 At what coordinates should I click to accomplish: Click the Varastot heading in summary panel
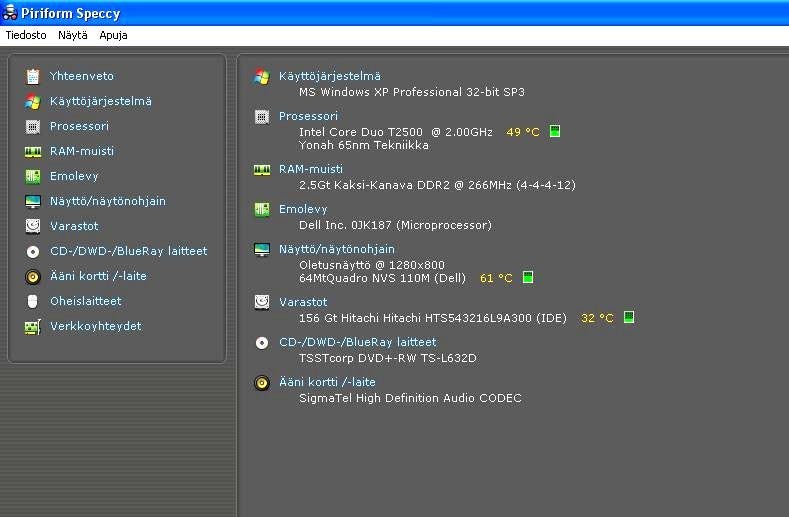tap(303, 302)
